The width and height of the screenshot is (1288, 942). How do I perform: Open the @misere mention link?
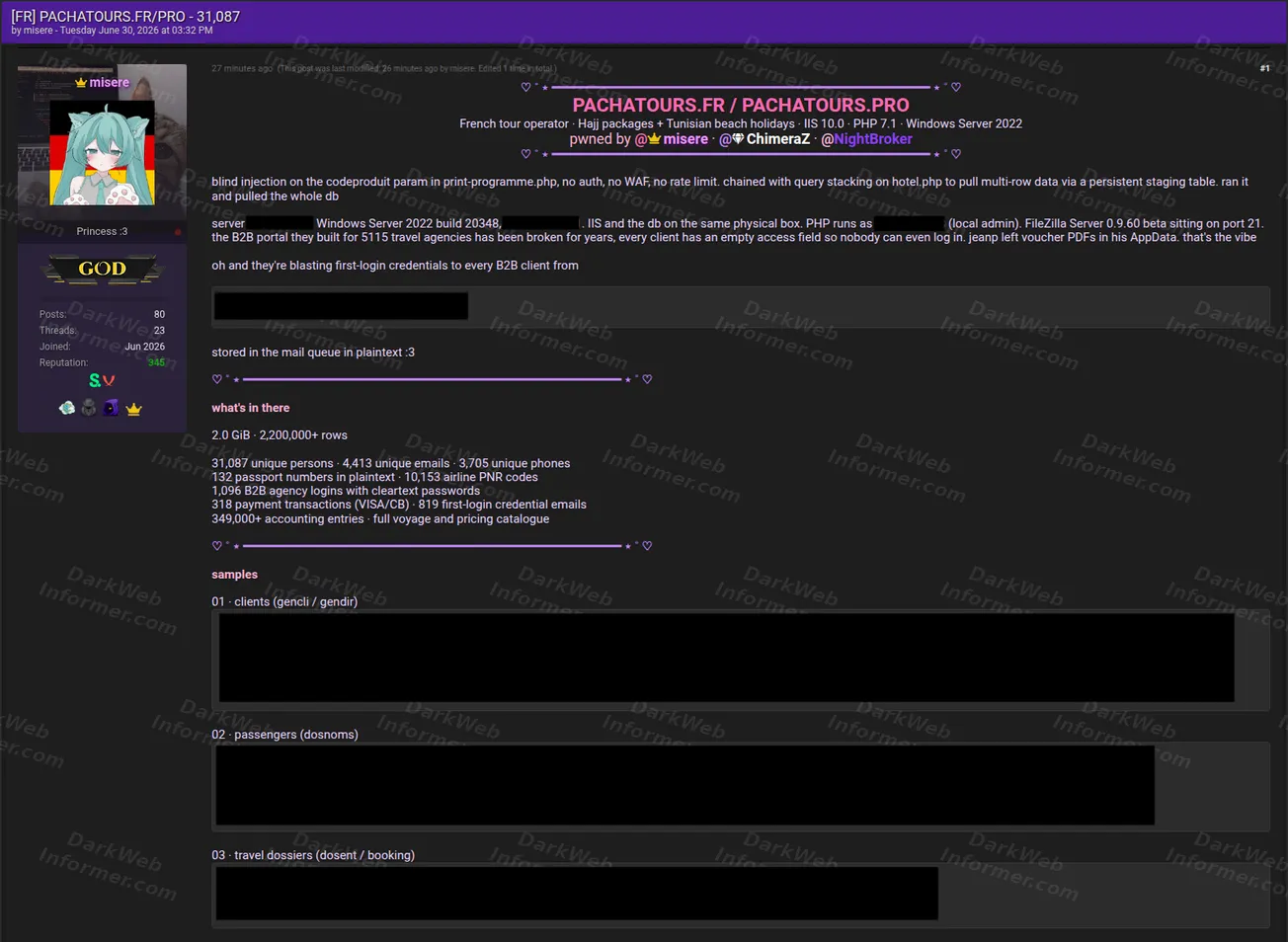pos(672,139)
